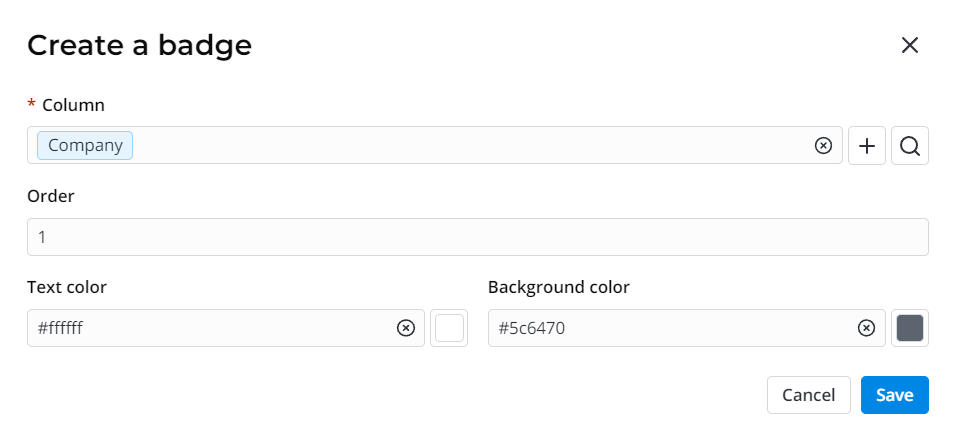Save the new badge
This screenshot has width=955, height=437.
894,395
